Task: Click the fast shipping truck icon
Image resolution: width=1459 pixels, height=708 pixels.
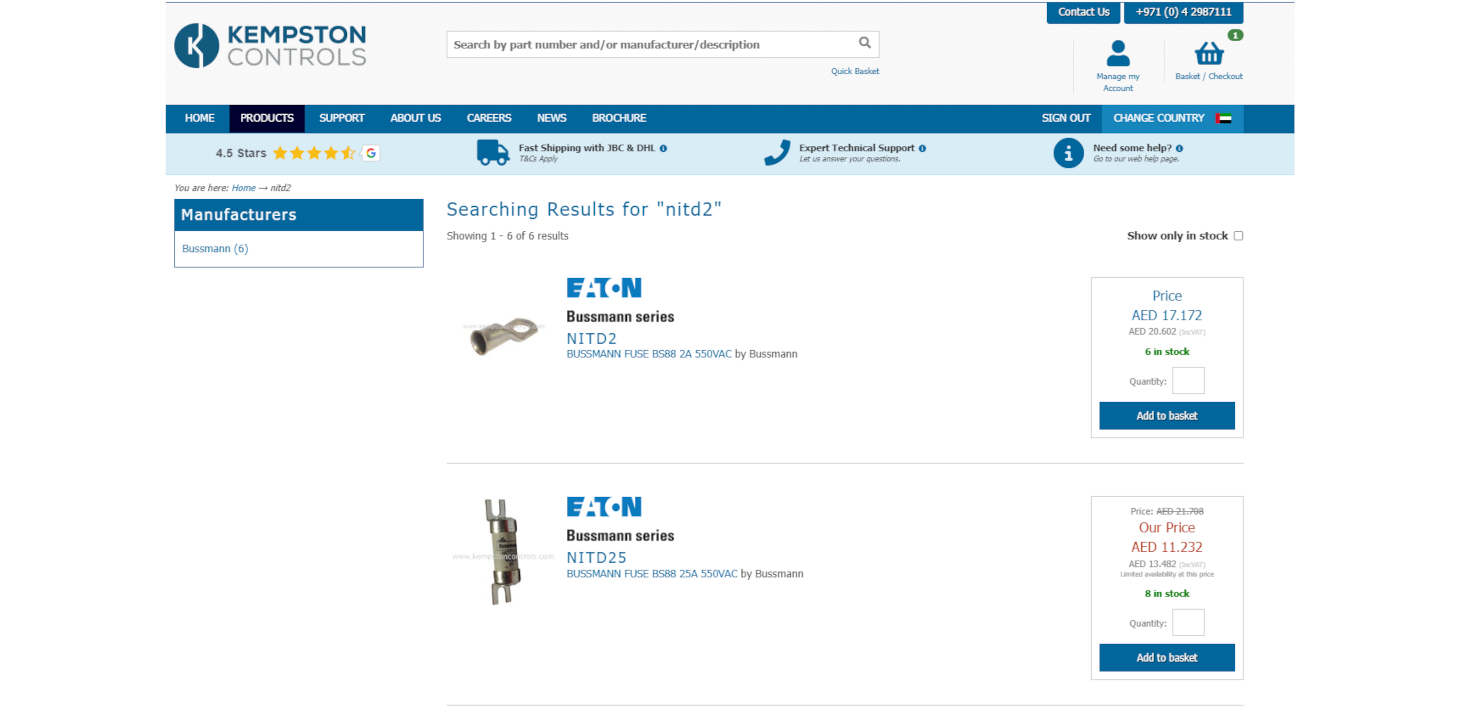Action: [x=493, y=152]
